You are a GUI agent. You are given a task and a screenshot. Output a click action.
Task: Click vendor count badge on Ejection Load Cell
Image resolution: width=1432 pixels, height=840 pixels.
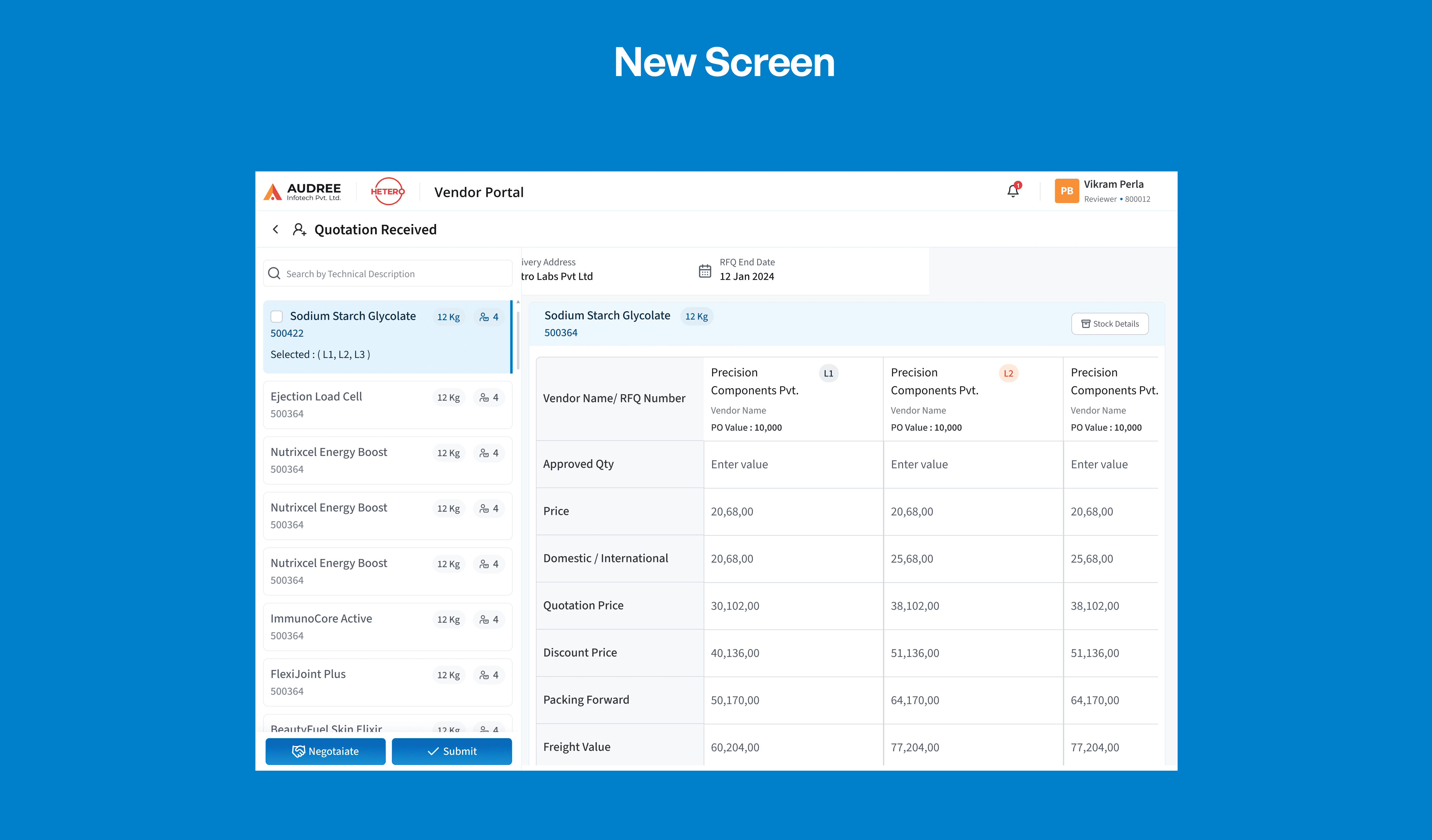[489, 398]
